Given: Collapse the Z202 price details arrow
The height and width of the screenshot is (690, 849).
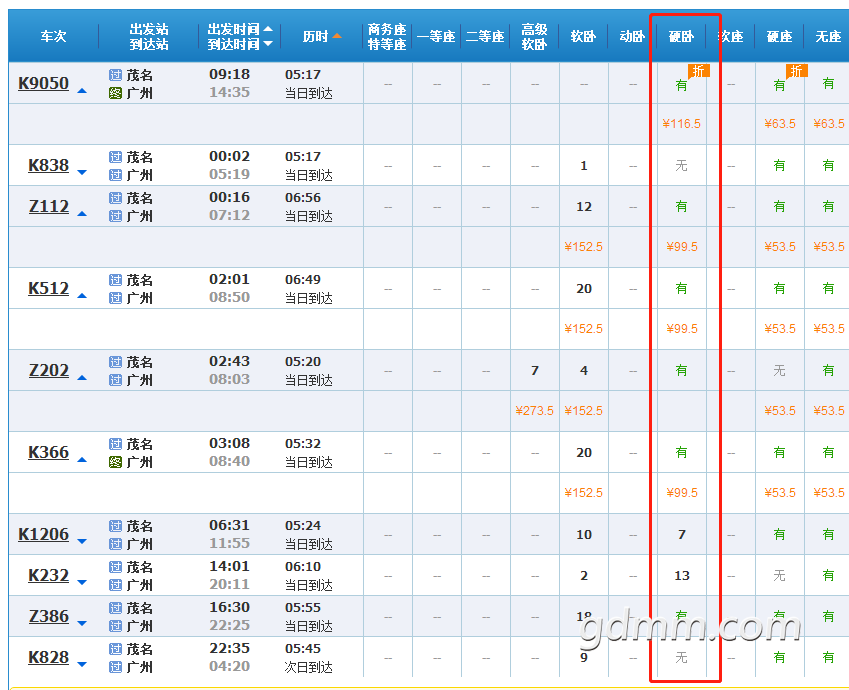Looking at the screenshot, I should (82, 377).
